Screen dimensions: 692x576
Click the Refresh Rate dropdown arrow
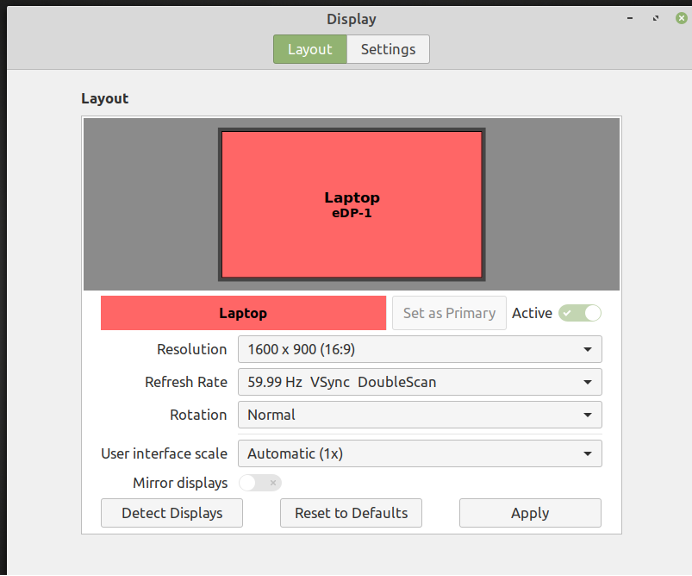tap(587, 382)
